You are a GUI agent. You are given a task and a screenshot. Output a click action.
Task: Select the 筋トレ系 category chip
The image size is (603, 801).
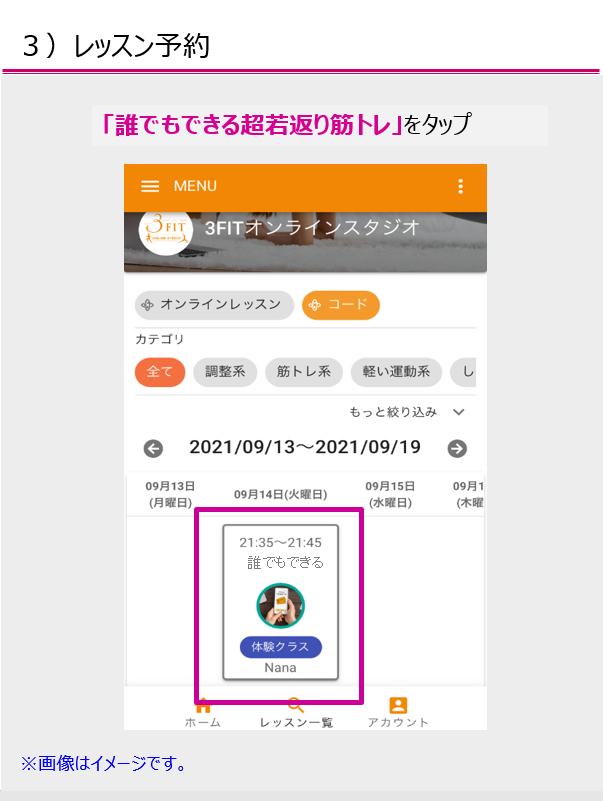point(304,372)
